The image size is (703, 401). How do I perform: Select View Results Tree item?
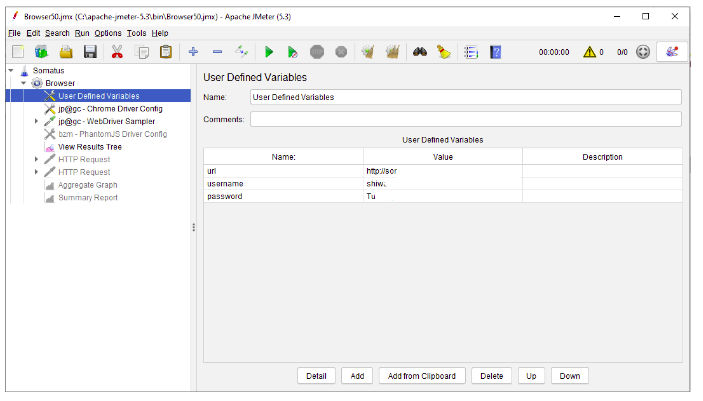tap(90, 147)
